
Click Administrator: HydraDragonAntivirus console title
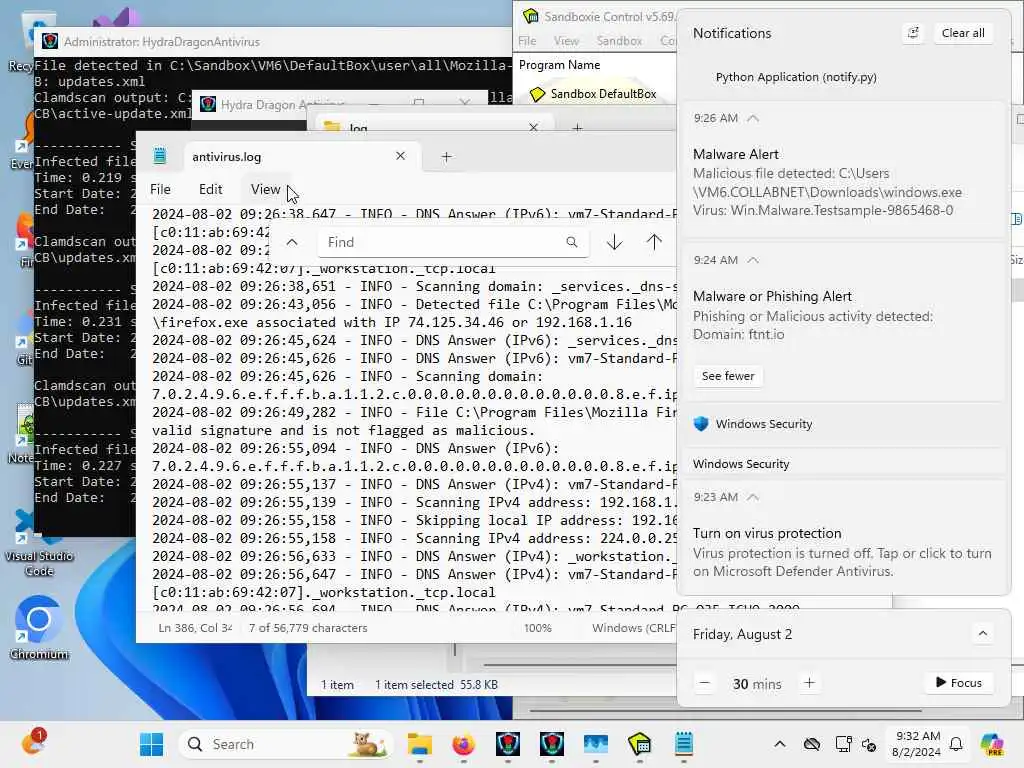tap(161, 42)
